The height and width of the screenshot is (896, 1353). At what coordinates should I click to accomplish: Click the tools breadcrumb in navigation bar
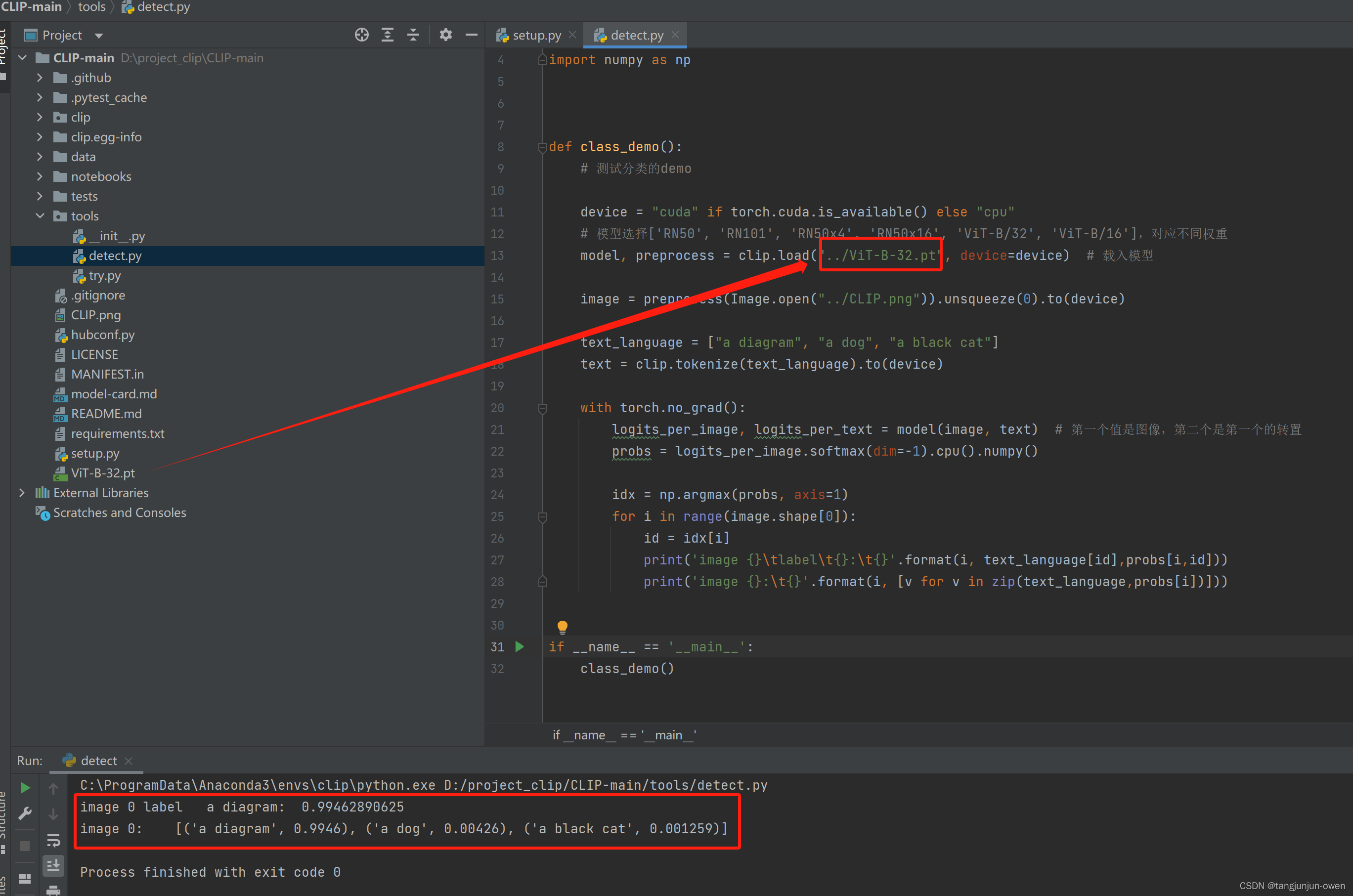91,7
